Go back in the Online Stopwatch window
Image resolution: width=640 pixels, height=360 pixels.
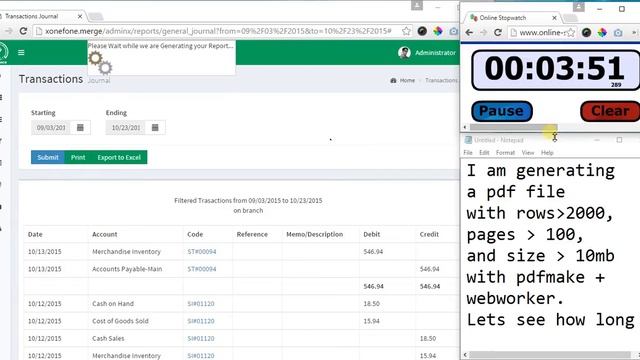(x=469, y=33)
